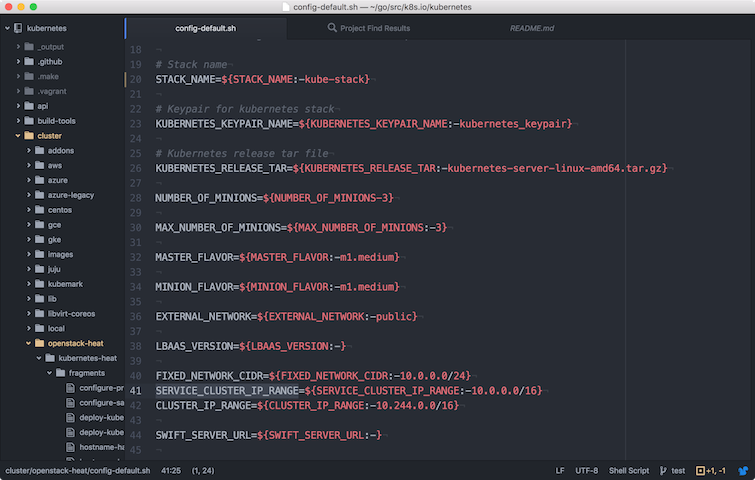This screenshot has height=480, width=755.
Task: Select the config-default.sh tab
Action: point(206,28)
